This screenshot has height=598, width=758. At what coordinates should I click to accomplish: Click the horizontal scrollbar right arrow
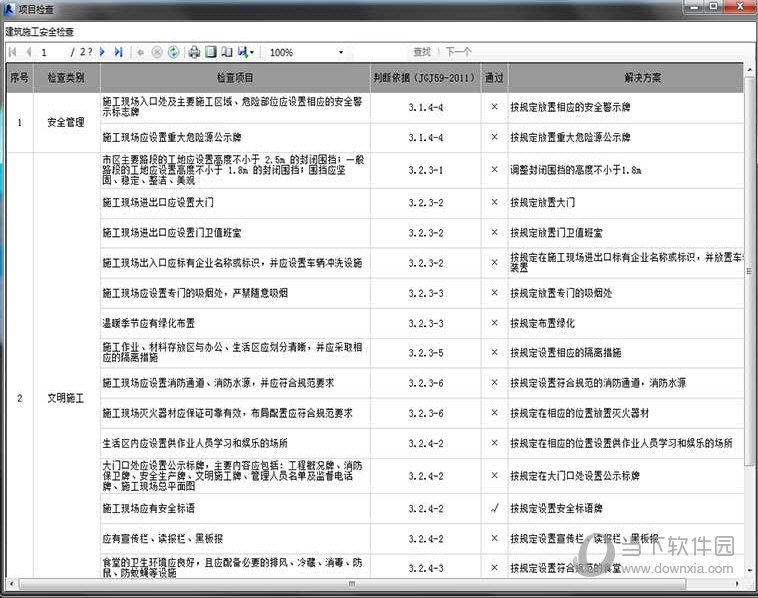click(738, 584)
